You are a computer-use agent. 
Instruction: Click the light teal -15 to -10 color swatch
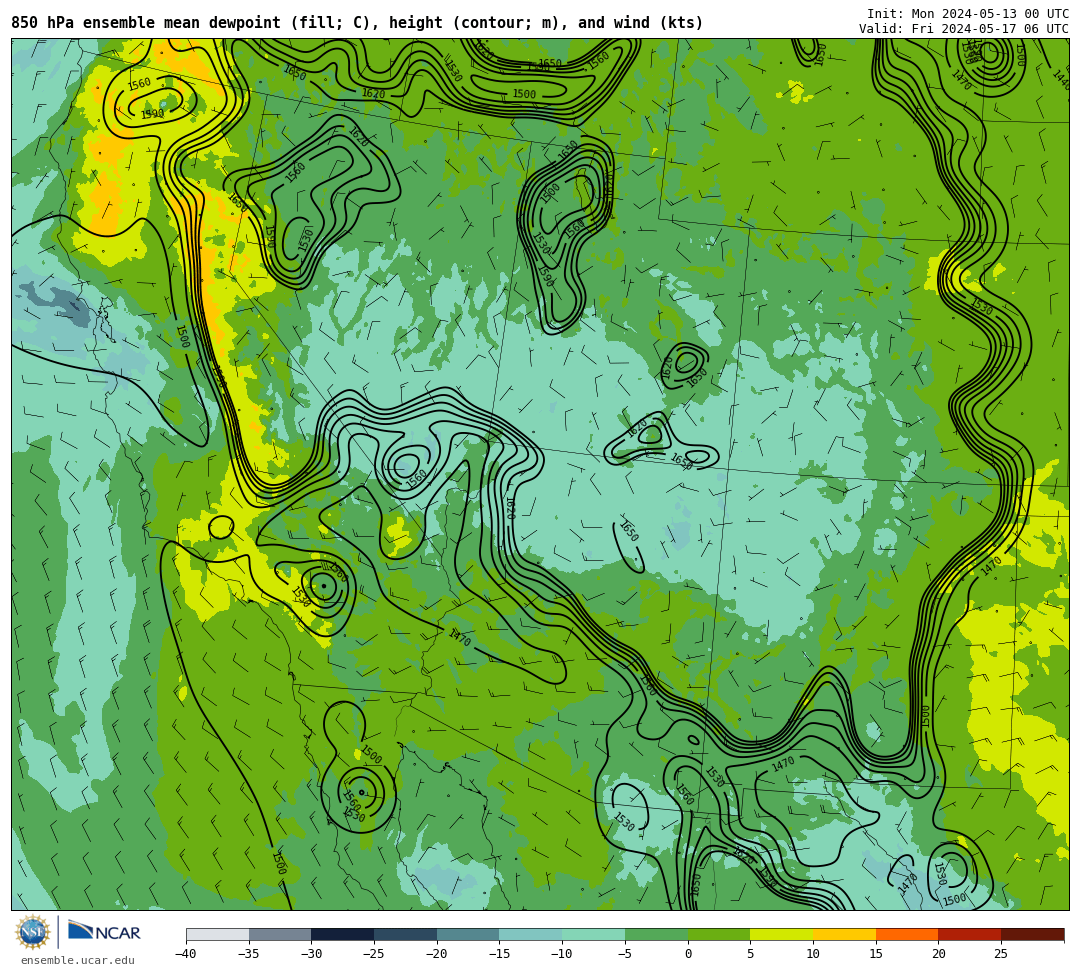tap(531, 934)
